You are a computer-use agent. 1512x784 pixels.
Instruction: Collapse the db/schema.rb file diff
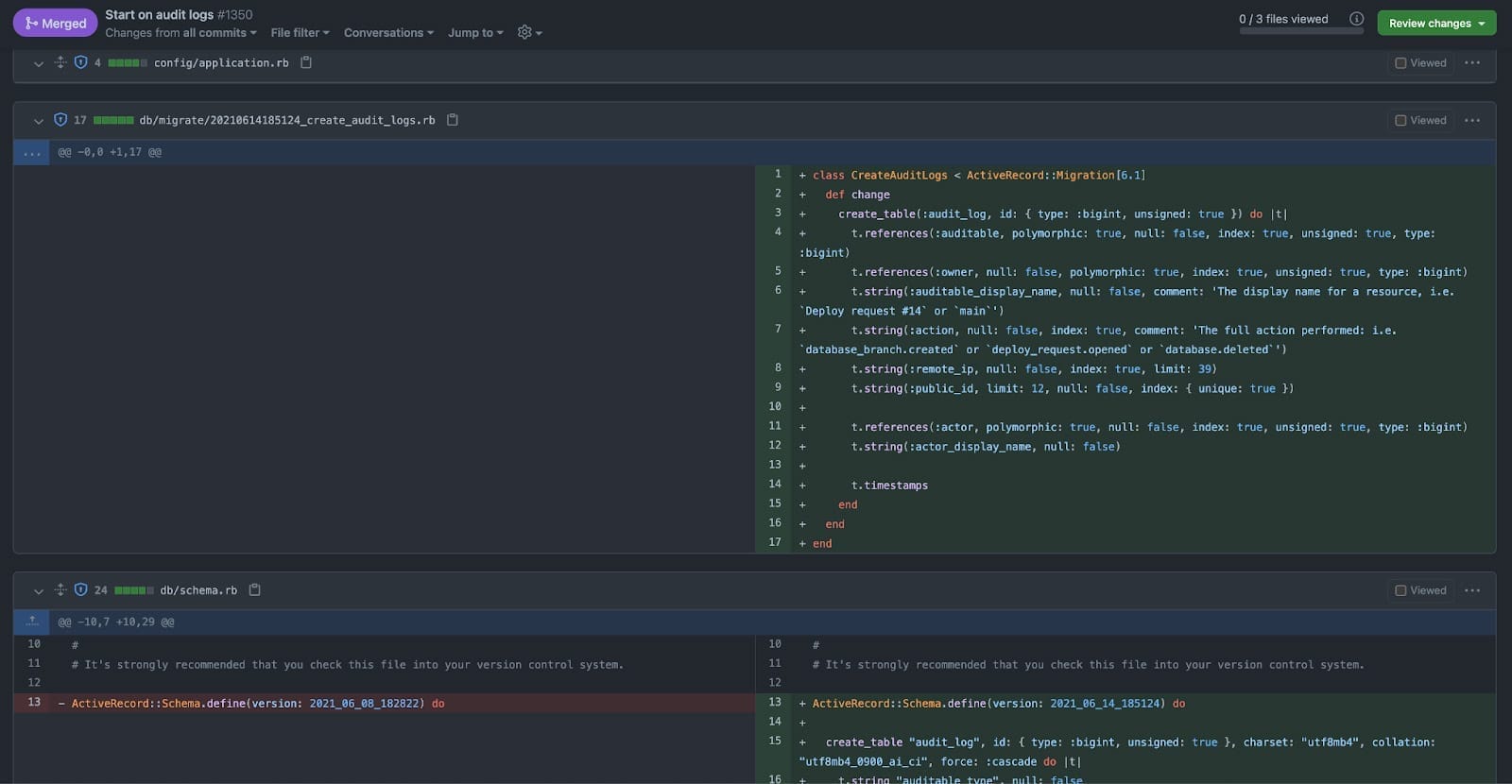[39, 591]
